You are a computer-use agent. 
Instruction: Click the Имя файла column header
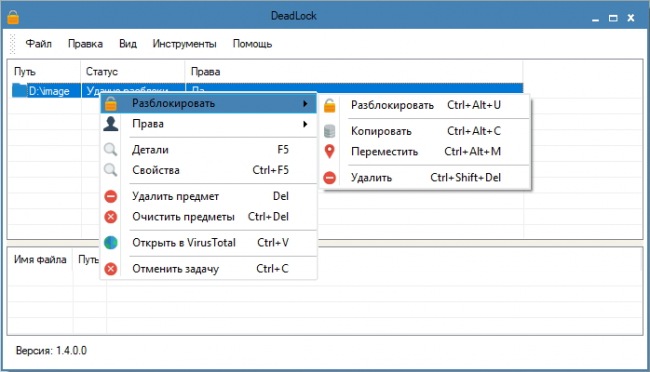coord(40,260)
